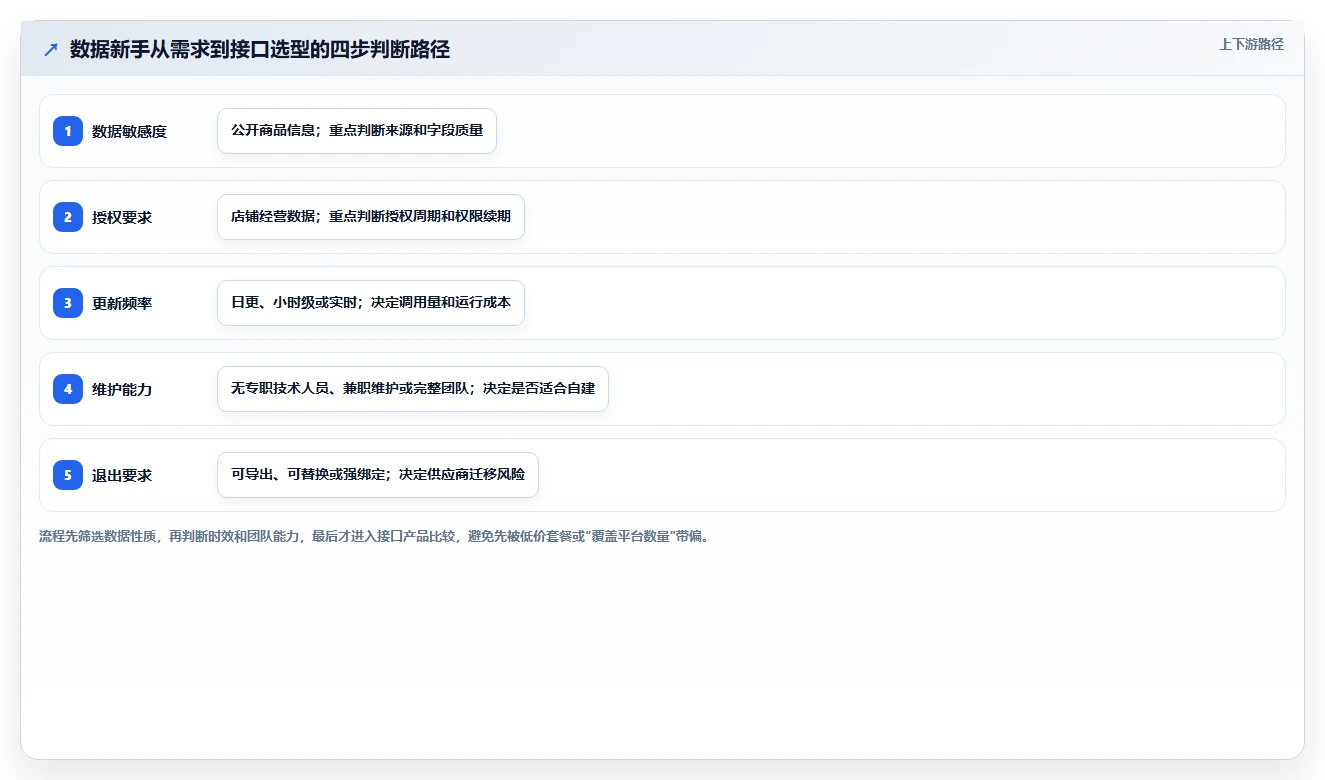Click the 日更、小时级或实时 description chip
Image resolution: width=1325 pixels, height=780 pixels.
click(x=371, y=303)
